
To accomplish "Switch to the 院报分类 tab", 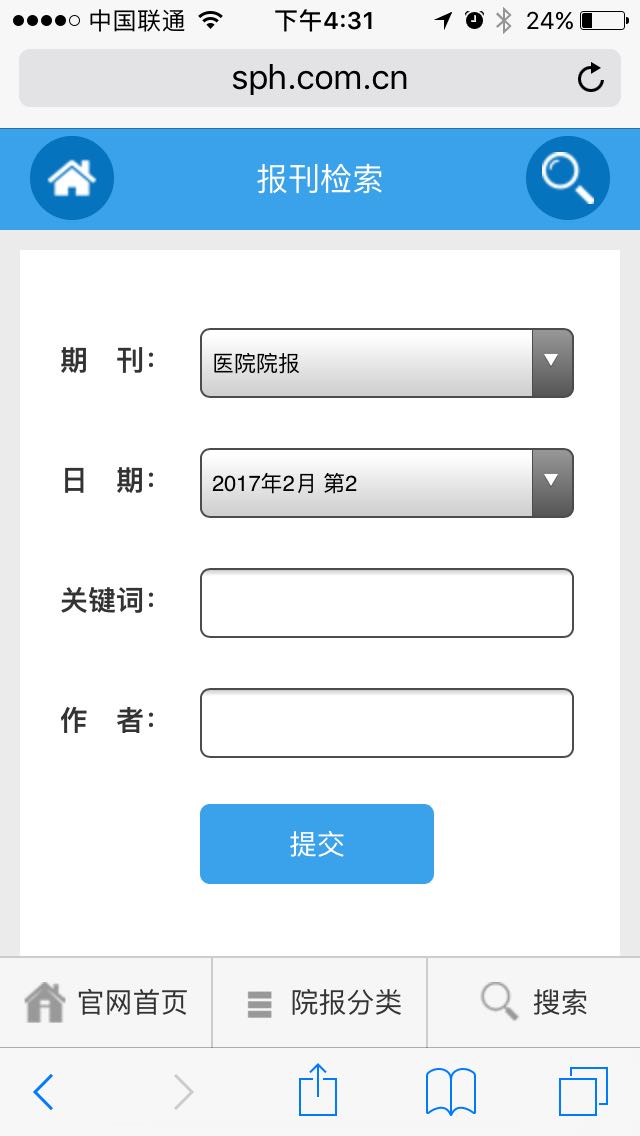I will [320, 1002].
